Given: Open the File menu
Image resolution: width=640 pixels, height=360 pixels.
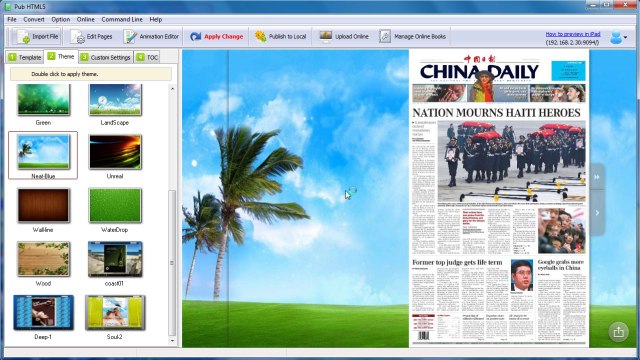Looking at the screenshot, I should pyautogui.click(x=12, y=19).
